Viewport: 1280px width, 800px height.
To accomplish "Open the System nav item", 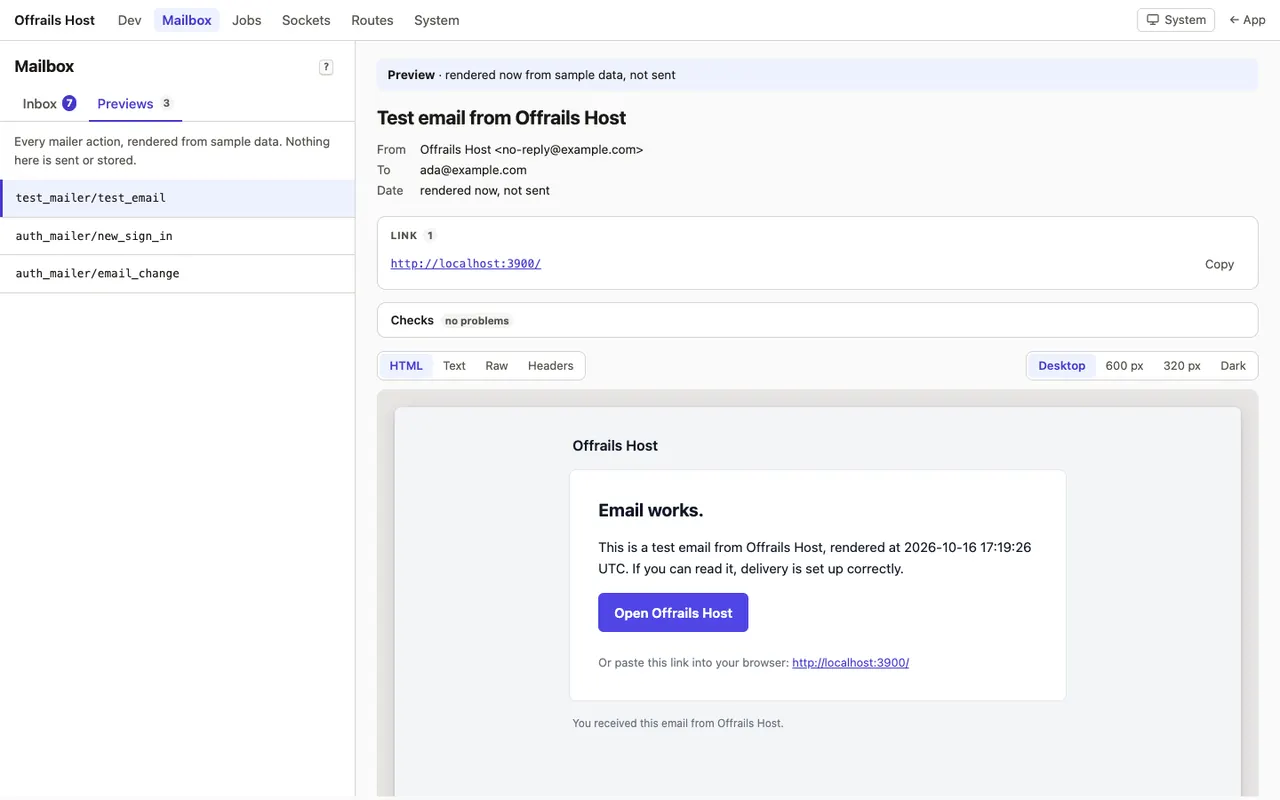I will tap(437, 20).
